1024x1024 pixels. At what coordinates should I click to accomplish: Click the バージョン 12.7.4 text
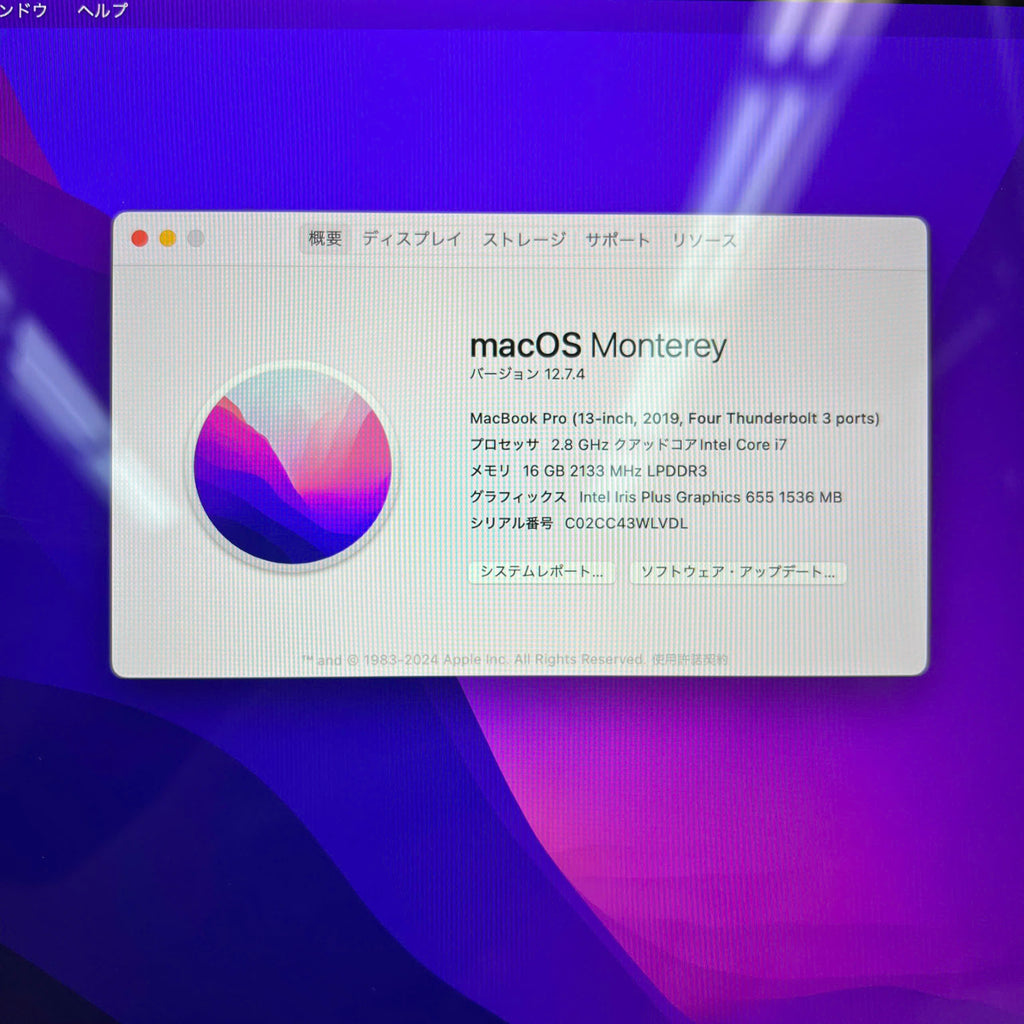[x=527, y=374]
